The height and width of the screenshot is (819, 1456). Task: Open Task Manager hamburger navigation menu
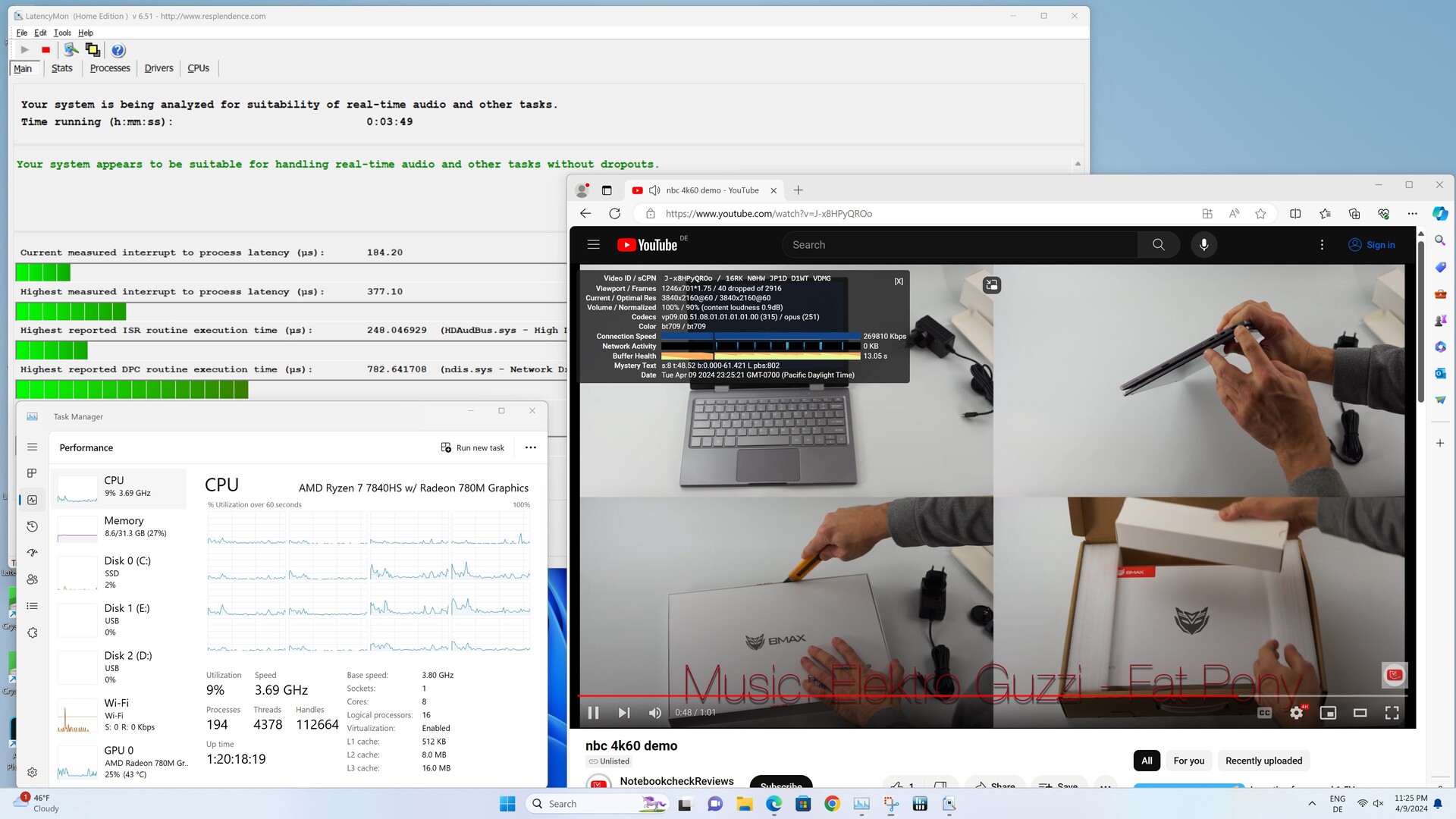pos(32,447)
